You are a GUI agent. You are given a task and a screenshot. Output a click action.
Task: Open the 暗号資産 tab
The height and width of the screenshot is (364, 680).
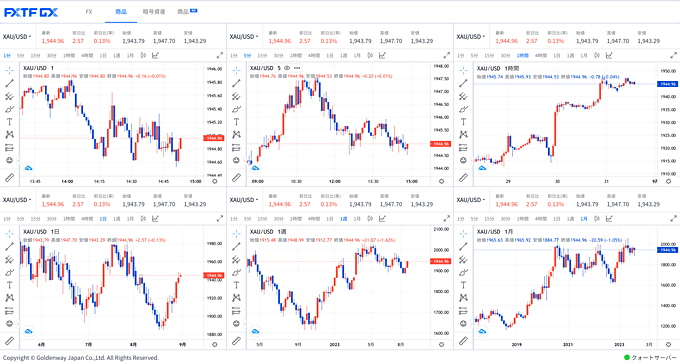[x=154, y=12]
